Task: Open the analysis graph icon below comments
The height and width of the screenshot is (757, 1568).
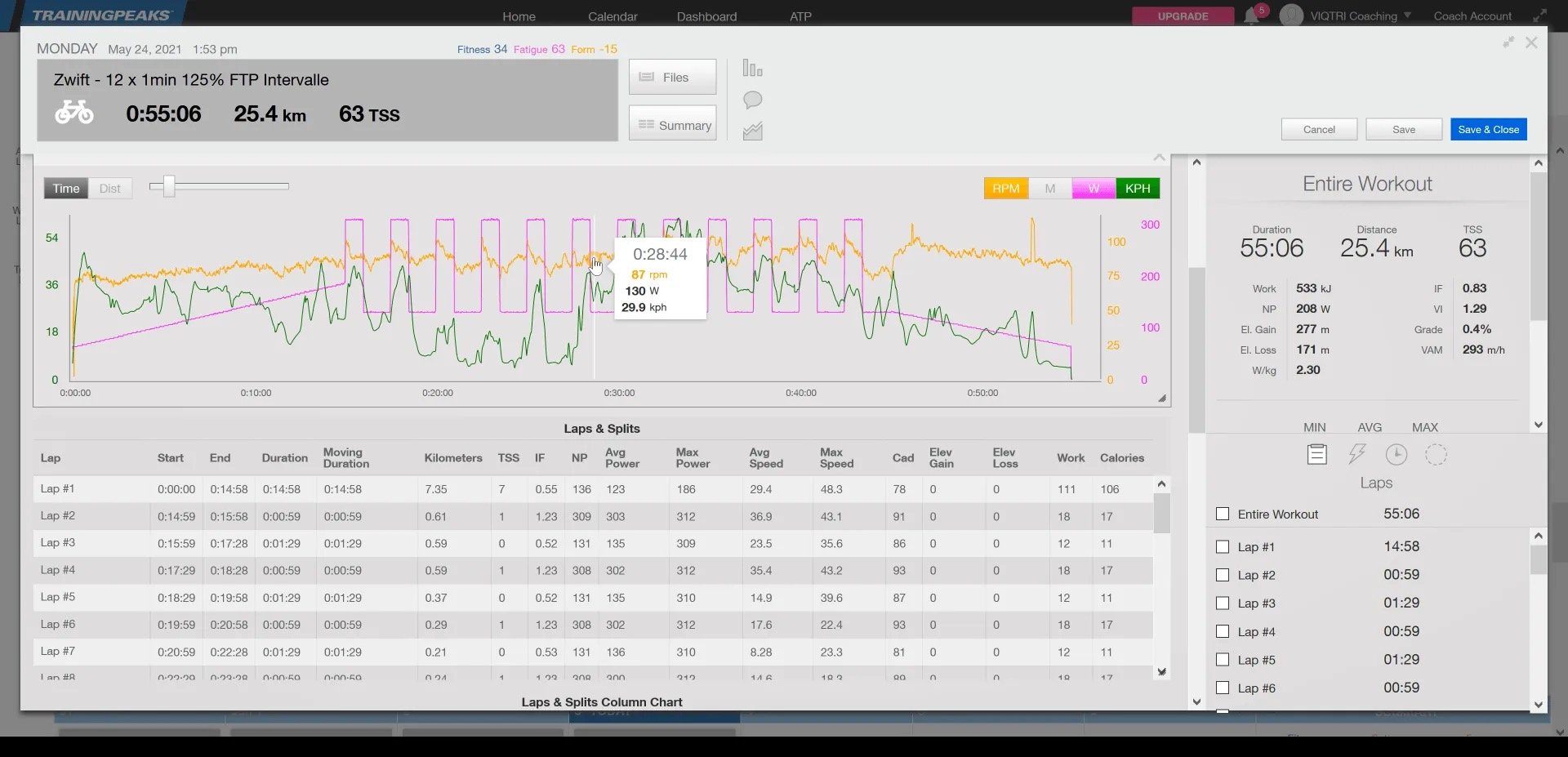Action: (752, 131)
